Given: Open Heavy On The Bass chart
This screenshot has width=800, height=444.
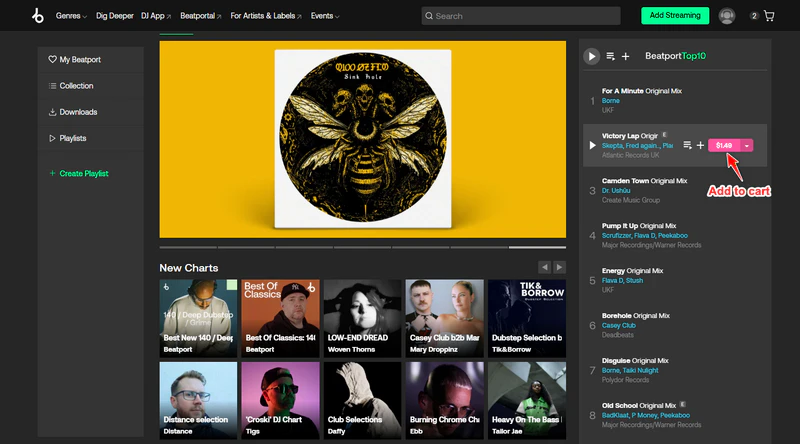Looking at the screenshot, I should (527, 401).
